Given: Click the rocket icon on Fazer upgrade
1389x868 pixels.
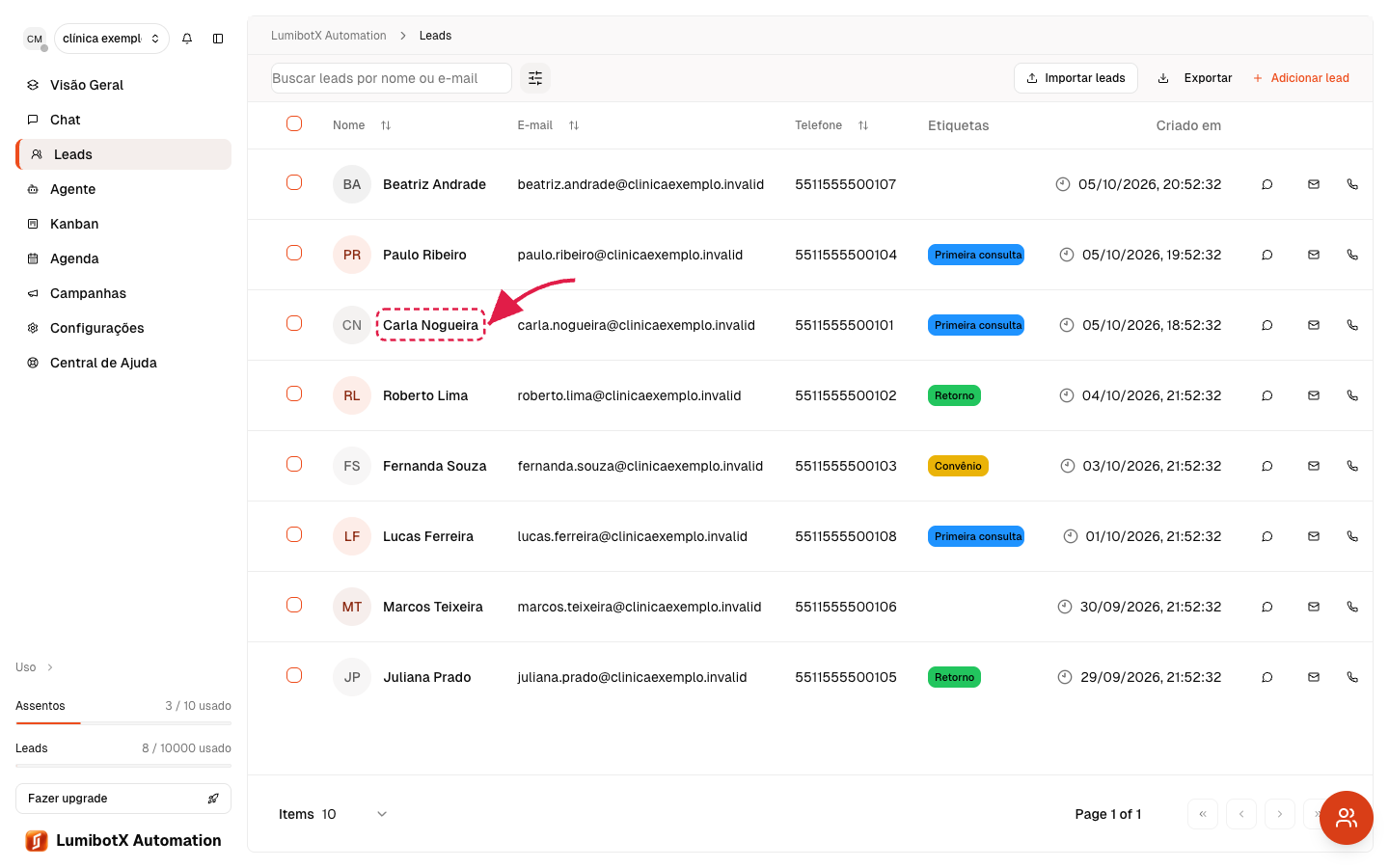Looking at the screenshot, I should pyautogui.click(x=213, y=799).
